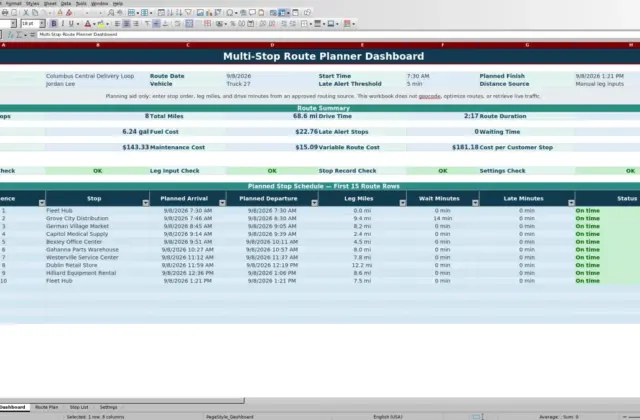Click the Insert Special Character icon
The image size is (640, 420).
pyautogui.click(x=230, y=13)
